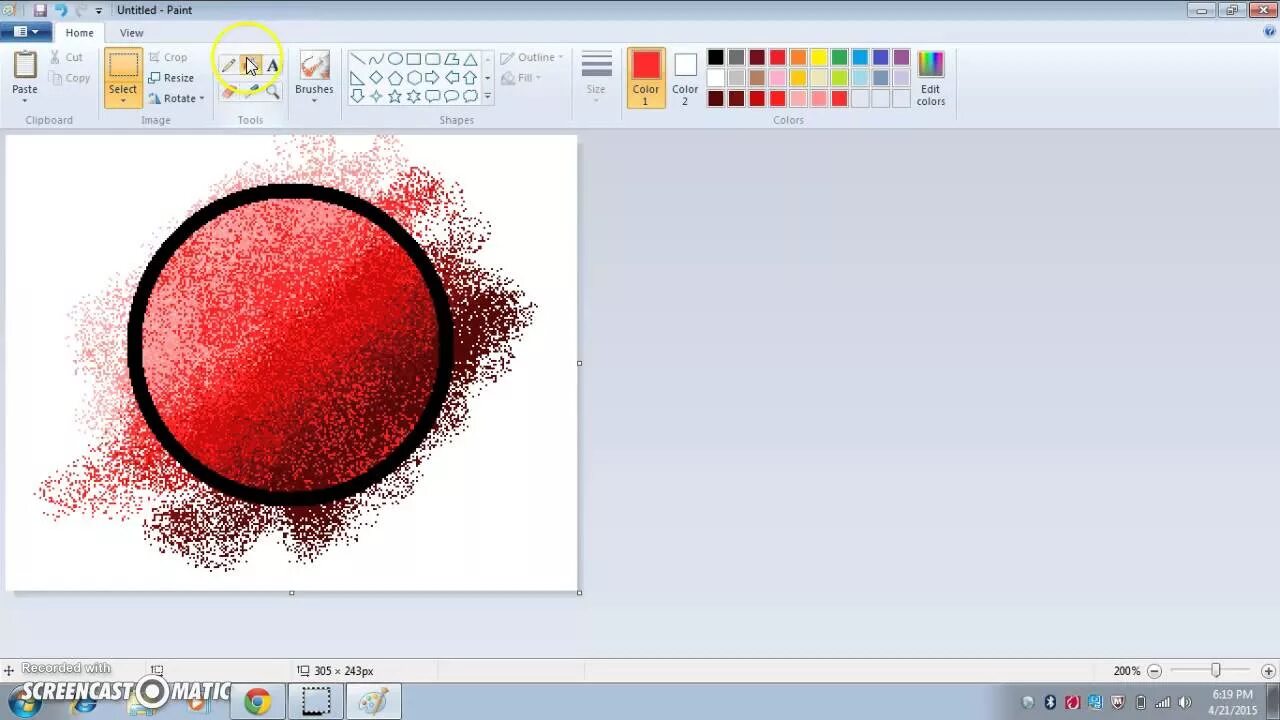This screenshot has width=1280, height=720.
Task: Open the Paint file menu button
Action: tap(26, 32)
